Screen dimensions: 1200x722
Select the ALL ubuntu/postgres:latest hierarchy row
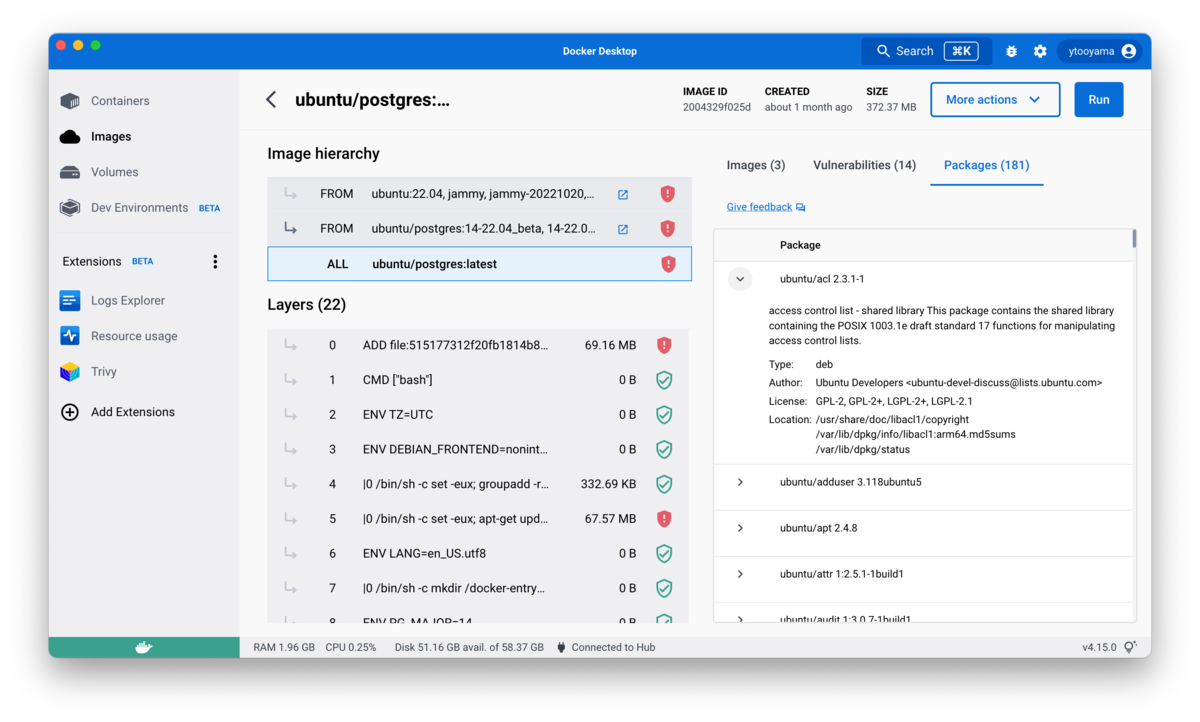coord(479,264)
